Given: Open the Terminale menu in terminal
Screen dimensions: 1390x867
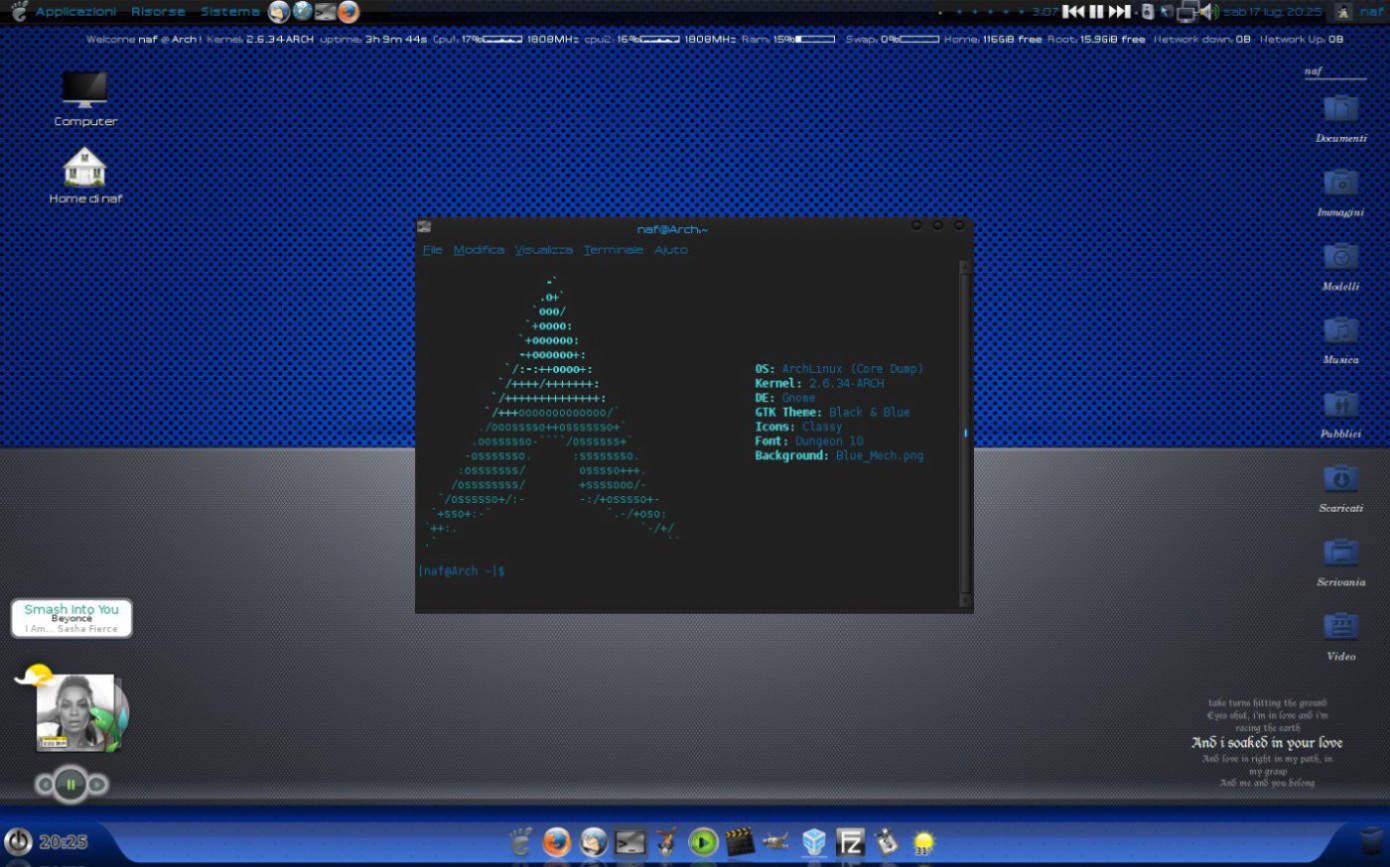Looking at the screenshot, I should coord(614,250).
